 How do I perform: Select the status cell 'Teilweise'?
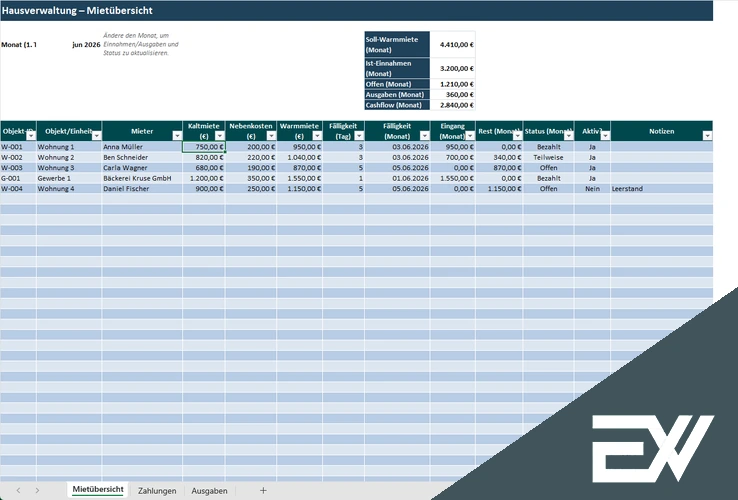(548, 157)
